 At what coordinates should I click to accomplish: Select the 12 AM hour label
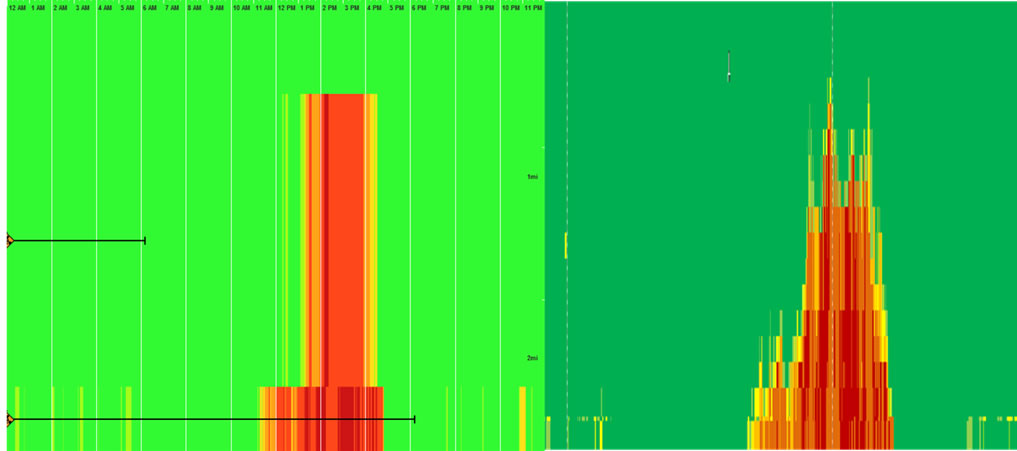(x=17, y=8)
